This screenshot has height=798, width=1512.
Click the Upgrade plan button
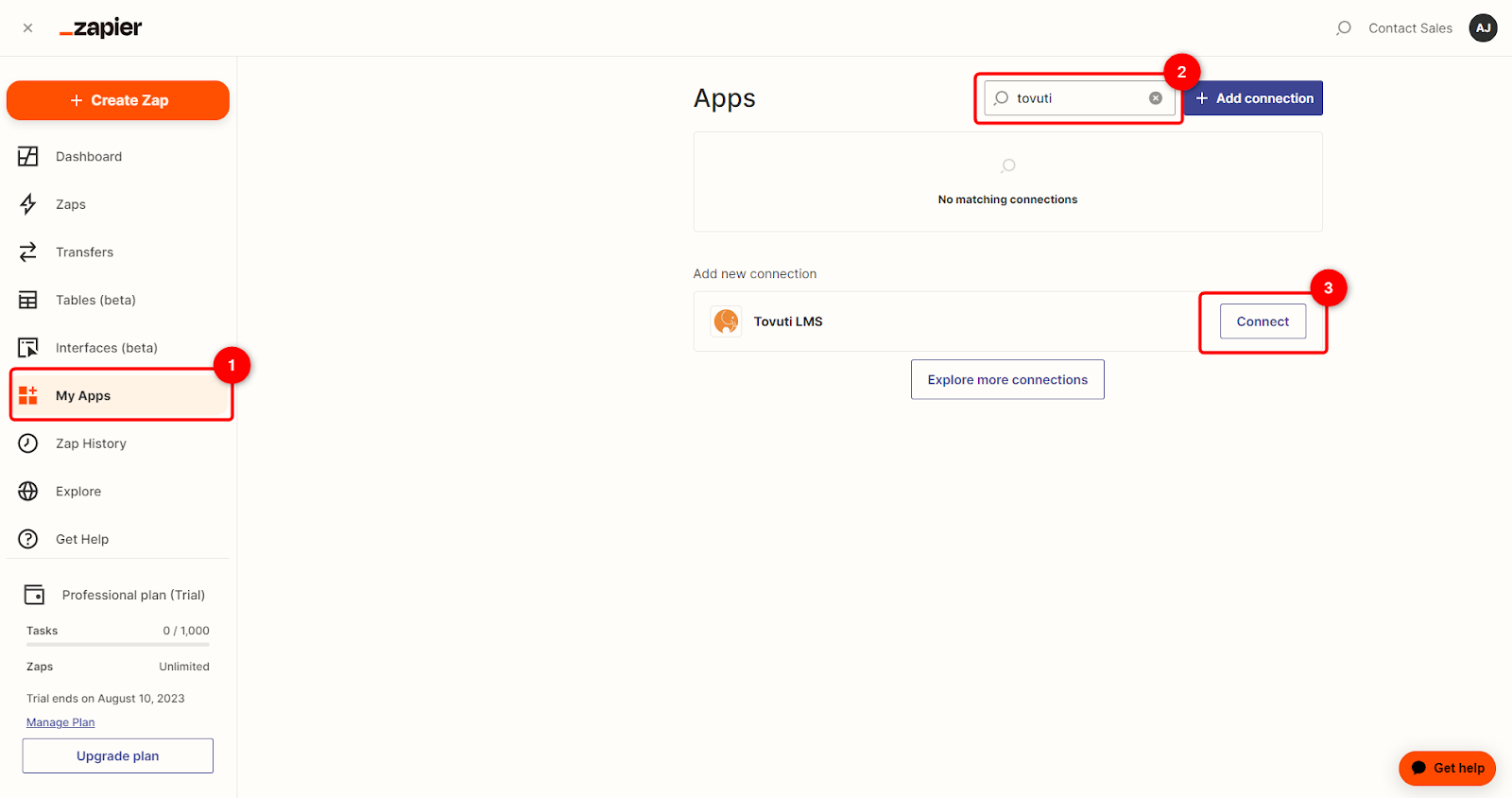tap(118, 755)
